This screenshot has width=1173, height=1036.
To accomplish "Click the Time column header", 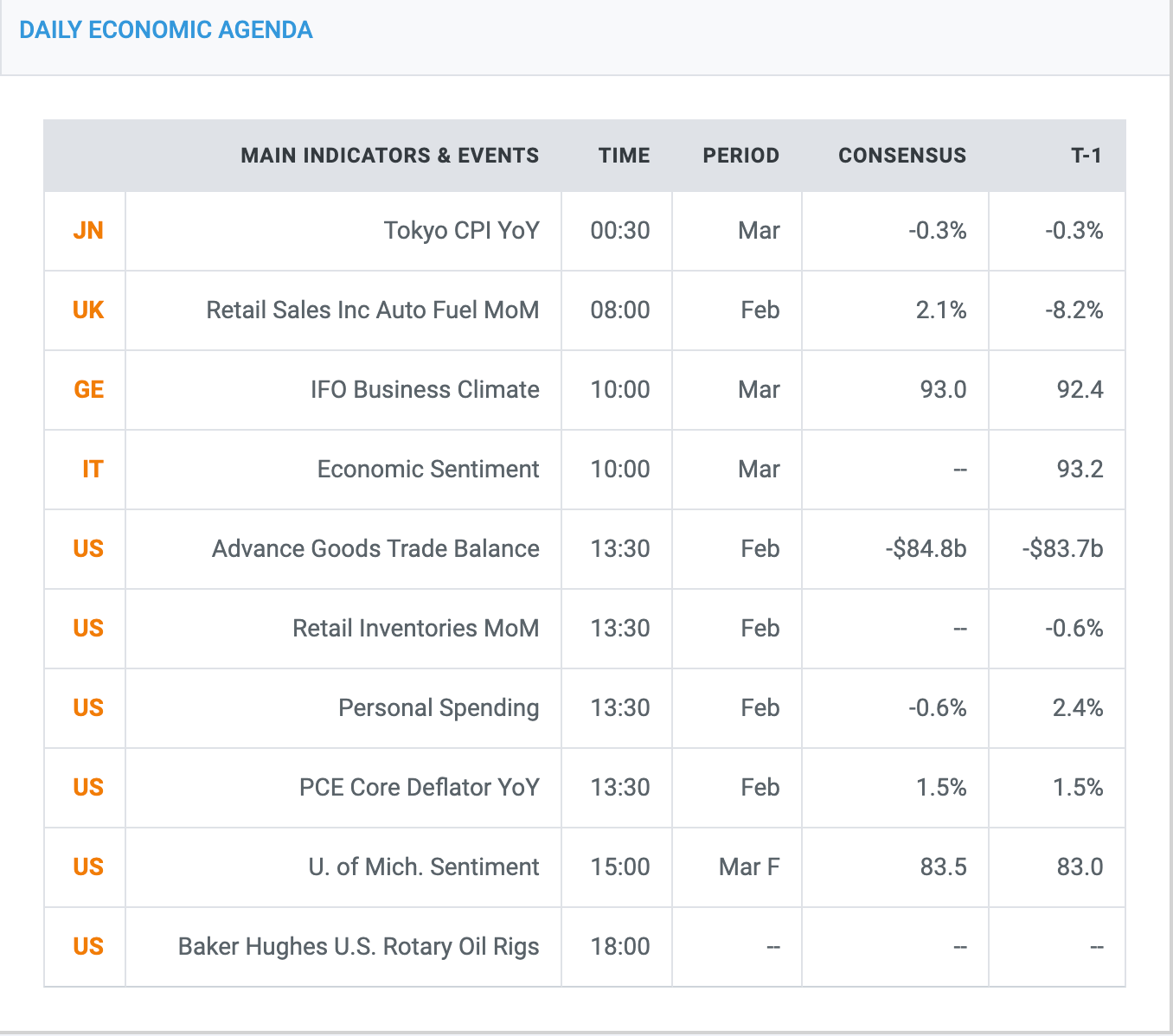I will coord(624,156).
